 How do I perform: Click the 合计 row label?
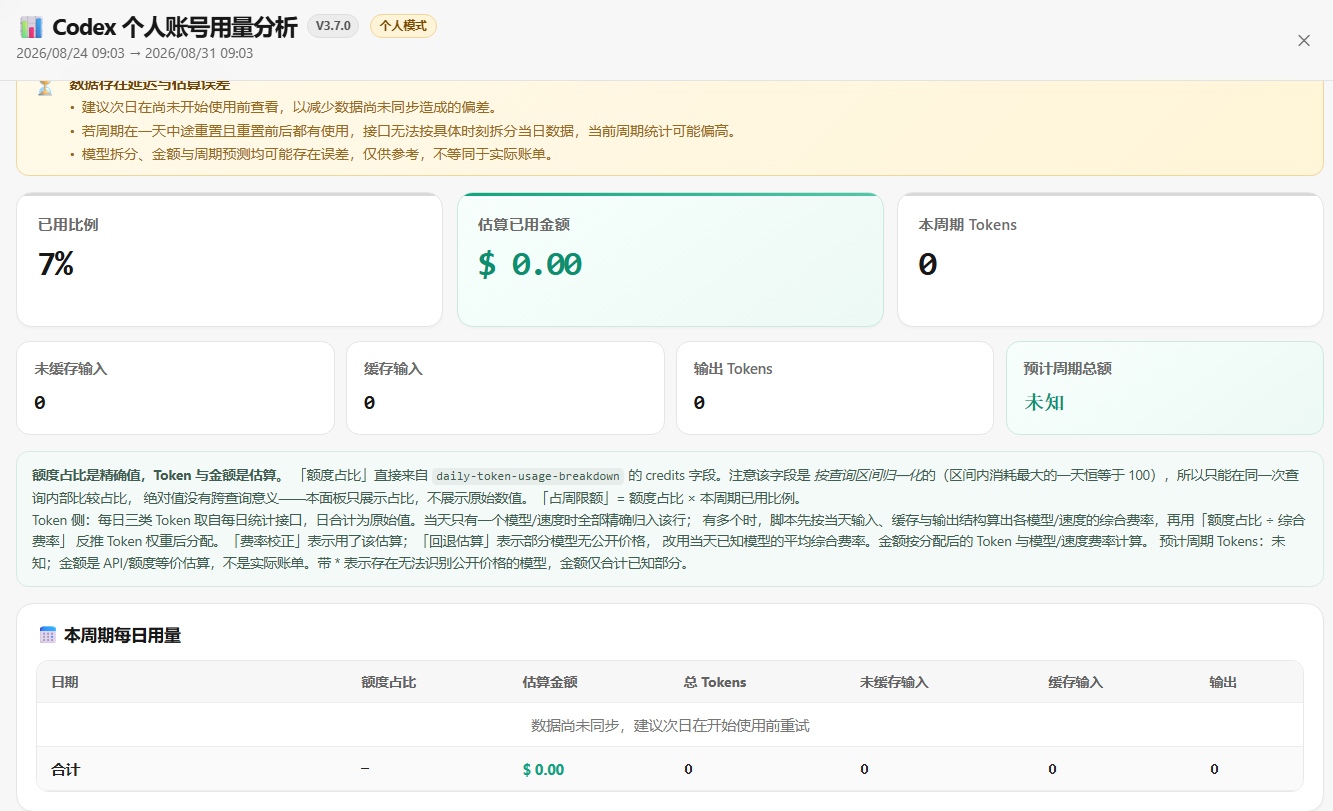tap(65, 769)
